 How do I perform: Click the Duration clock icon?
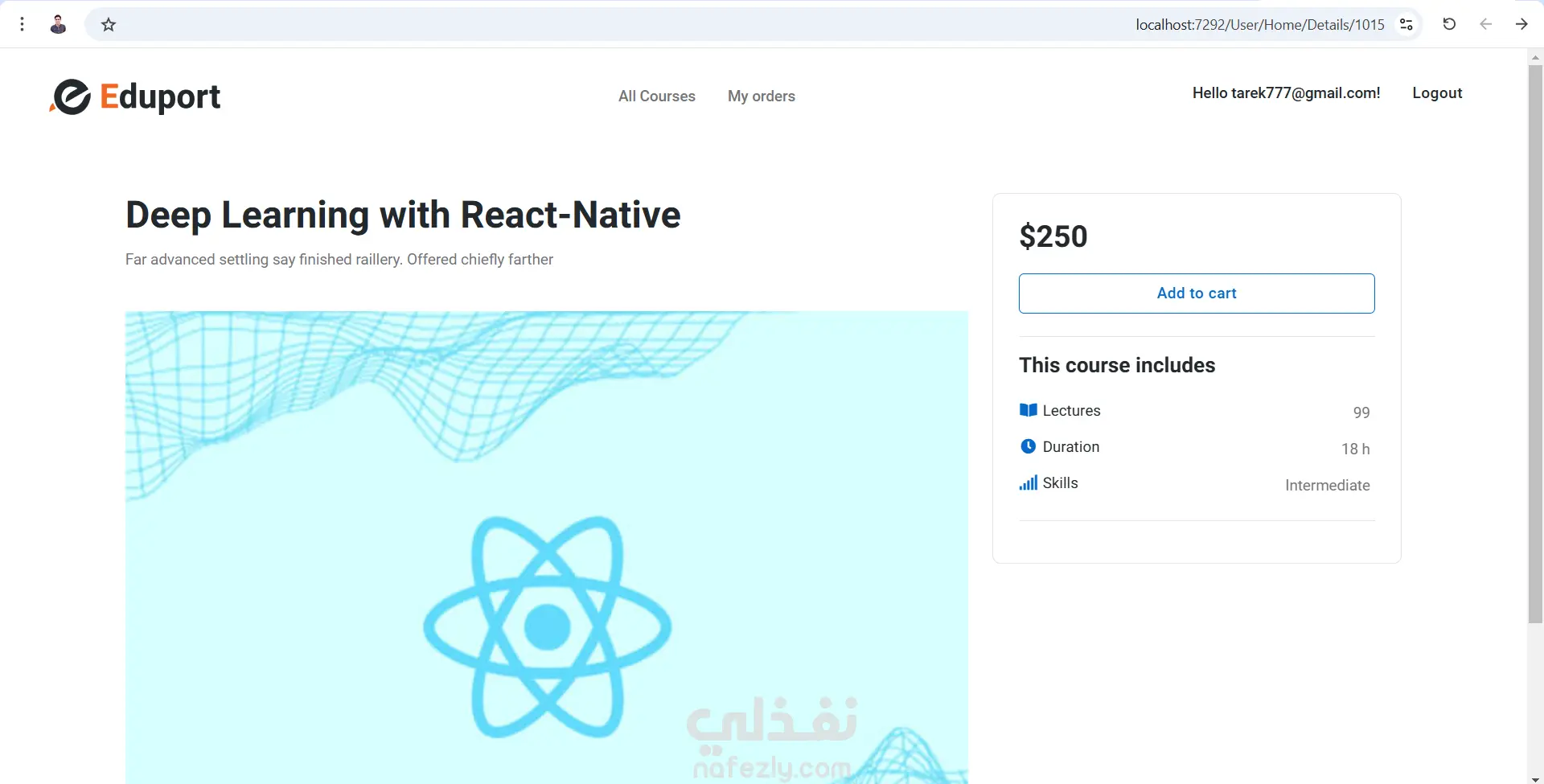(x=1028, y=446)
